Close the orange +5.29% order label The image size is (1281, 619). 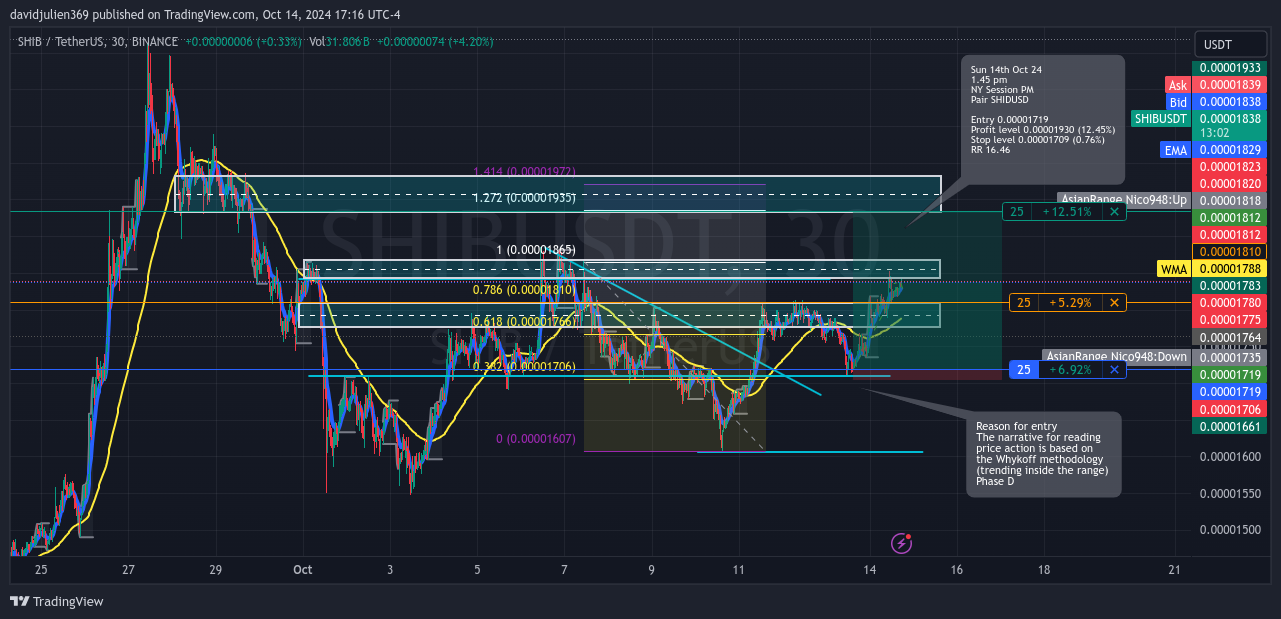click(1114, 302)
